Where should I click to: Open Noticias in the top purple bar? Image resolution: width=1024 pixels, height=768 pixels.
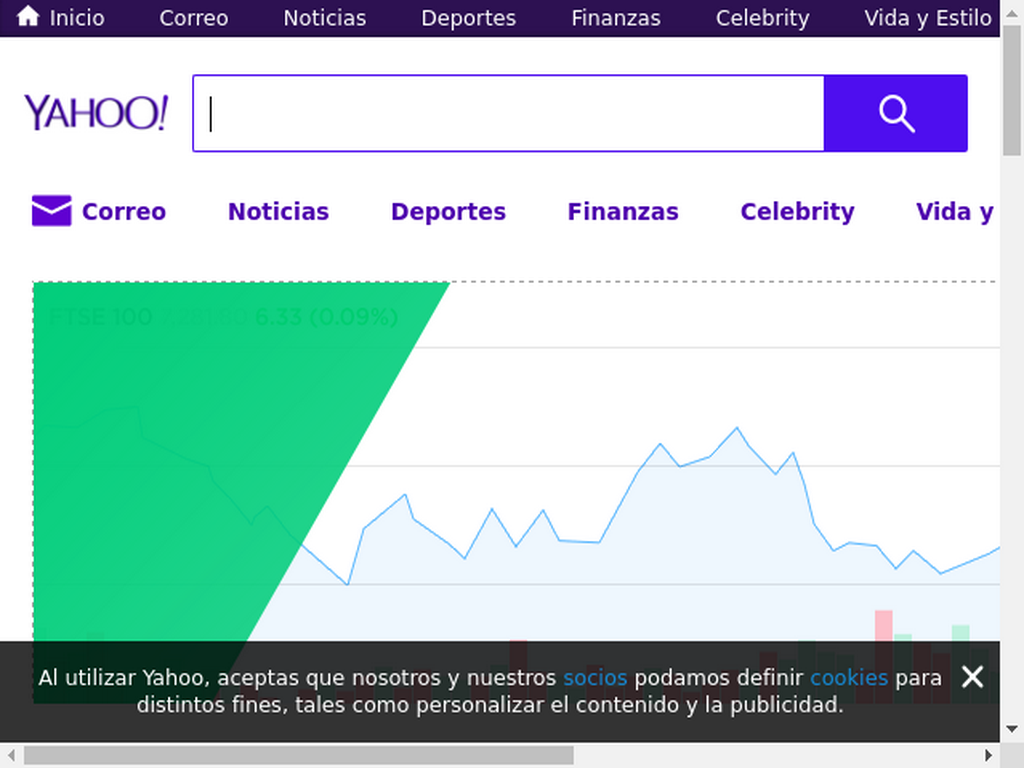pos(325,18)
